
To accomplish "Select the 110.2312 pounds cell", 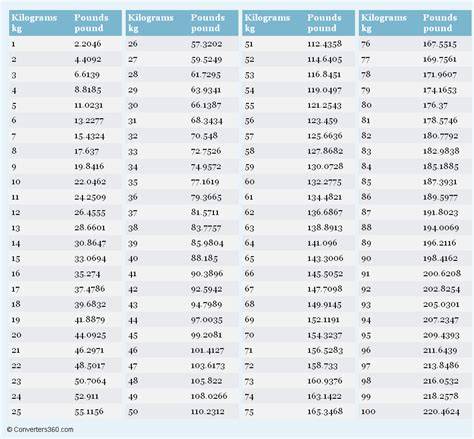I will point(207,412).
